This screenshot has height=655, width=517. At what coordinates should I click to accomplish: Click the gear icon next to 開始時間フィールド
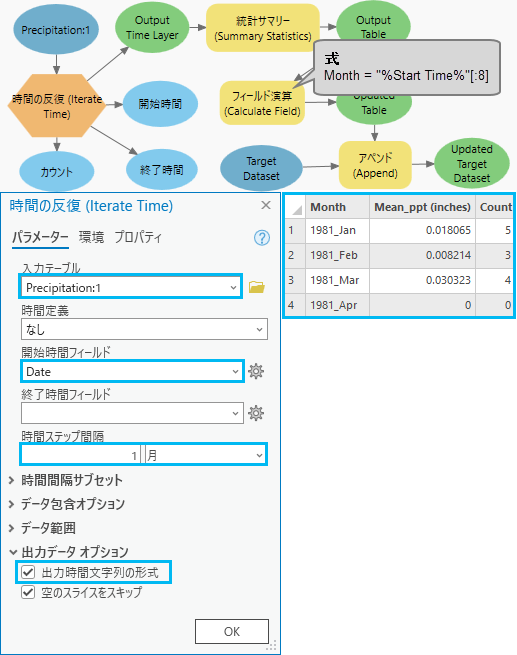[256, 371]
